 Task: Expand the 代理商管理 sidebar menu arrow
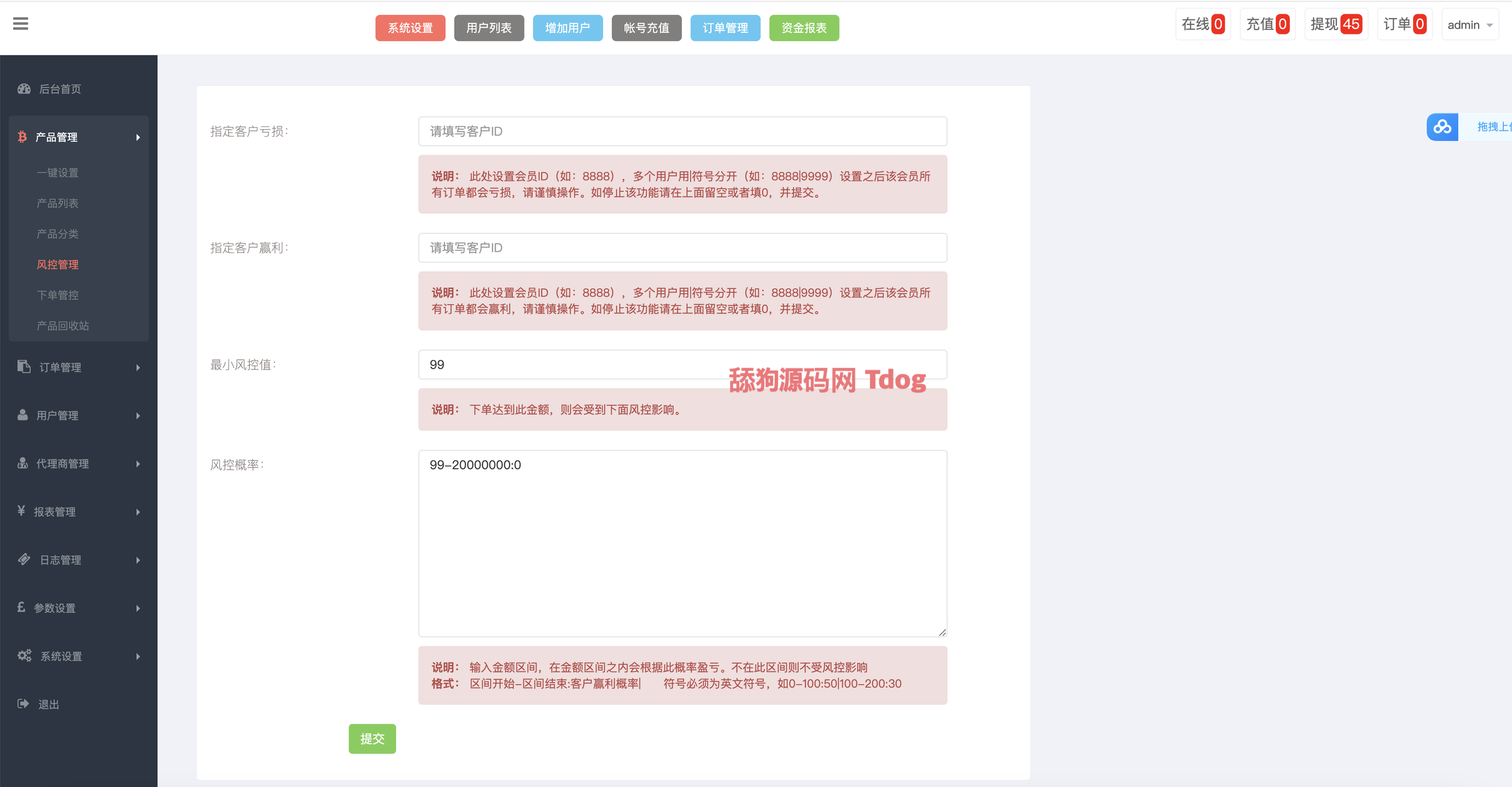(x=138, y=464)
